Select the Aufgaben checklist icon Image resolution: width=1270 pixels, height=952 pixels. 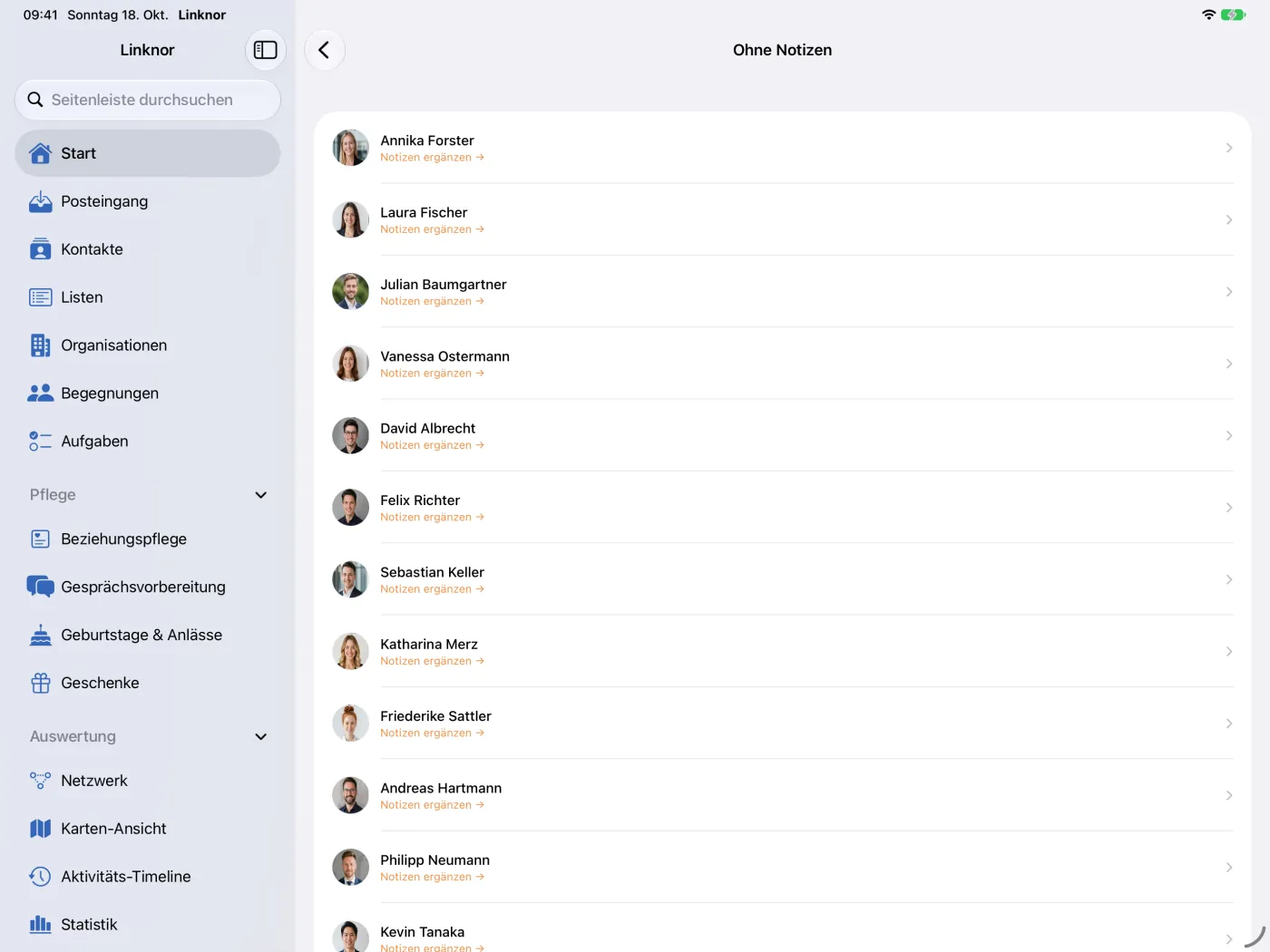(41, 442)
